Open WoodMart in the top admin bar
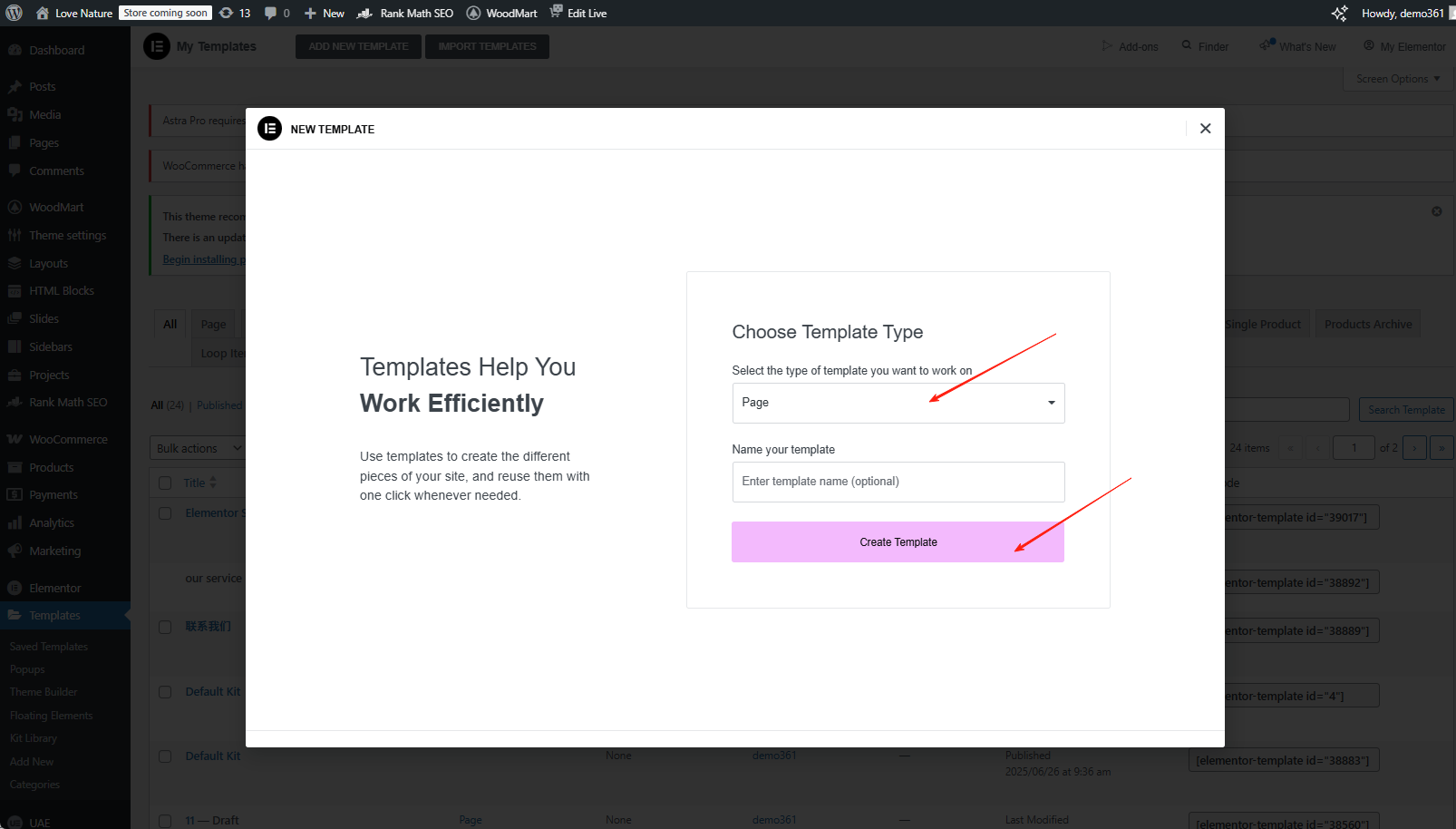 click(x=501, y=13)
